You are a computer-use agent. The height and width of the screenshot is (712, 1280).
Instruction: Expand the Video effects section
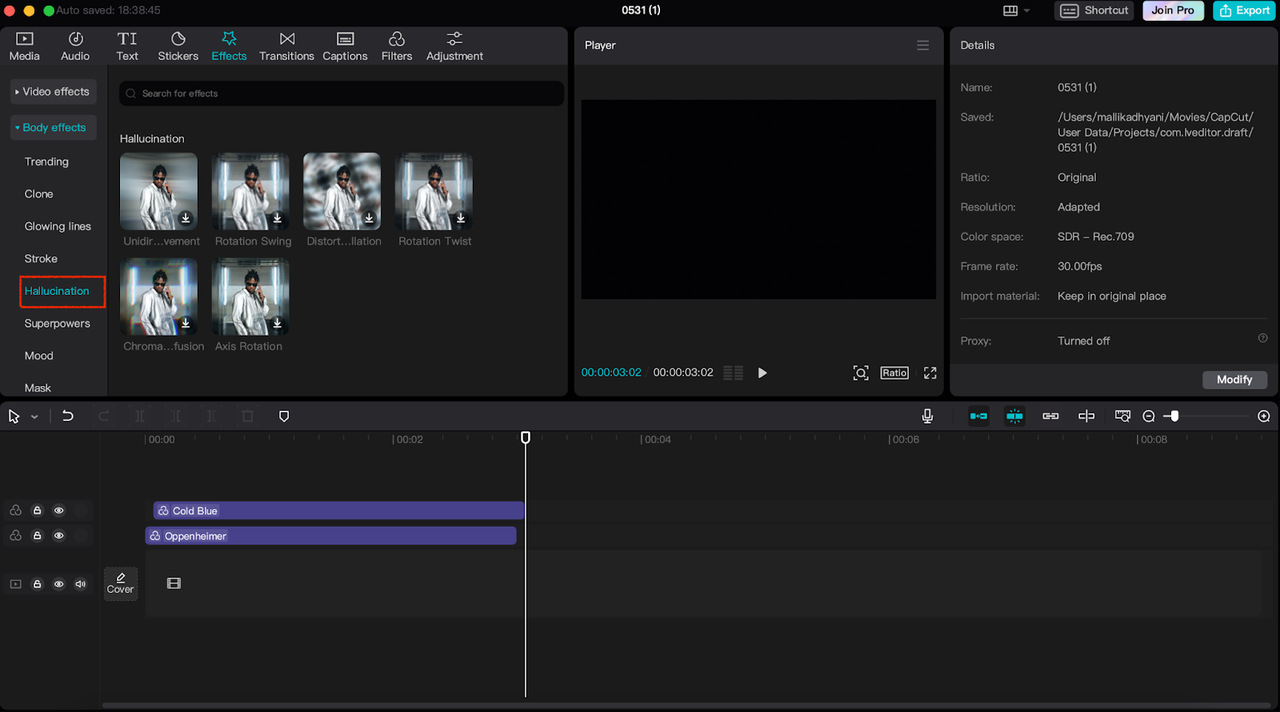[53, 92]
